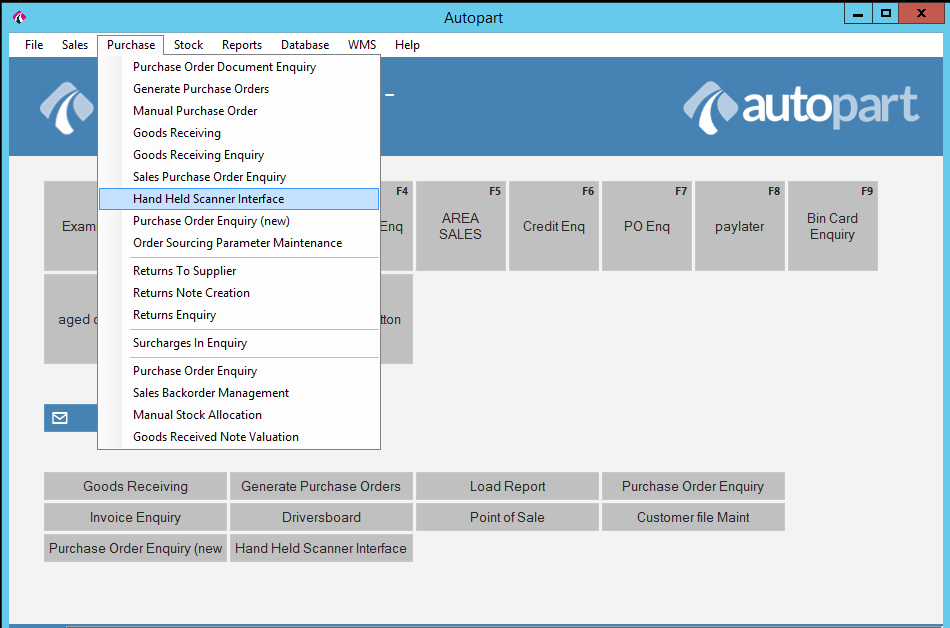Choose Purchase Order Enquiry menu entry
Image resolution: width=950 pixels, height=628 pixels.
(x=239, y=371)
